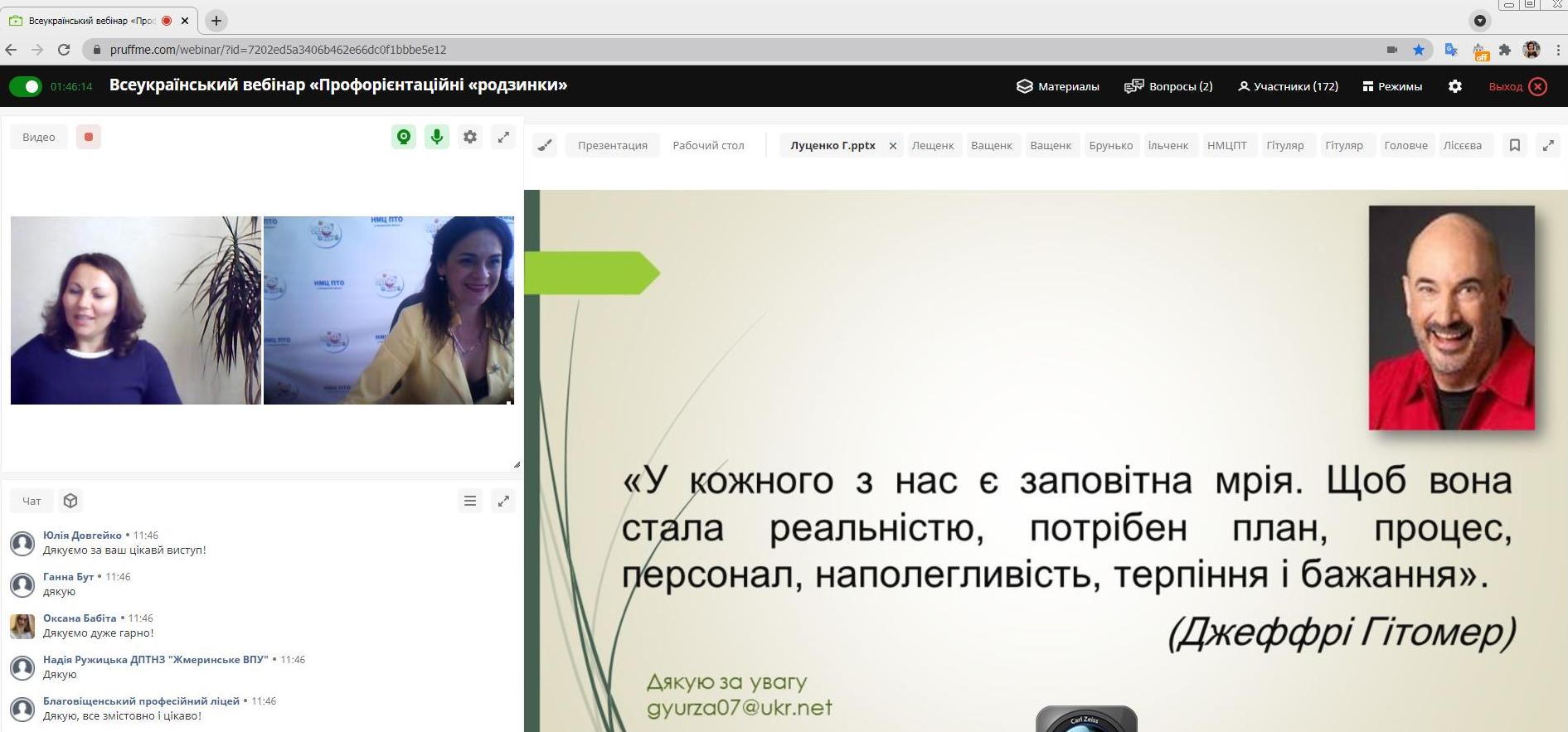Screen dimensions: 1568x732
Task: Open Материалы in the top bar
Action: pyautogui.click(x=1058, y=86)
